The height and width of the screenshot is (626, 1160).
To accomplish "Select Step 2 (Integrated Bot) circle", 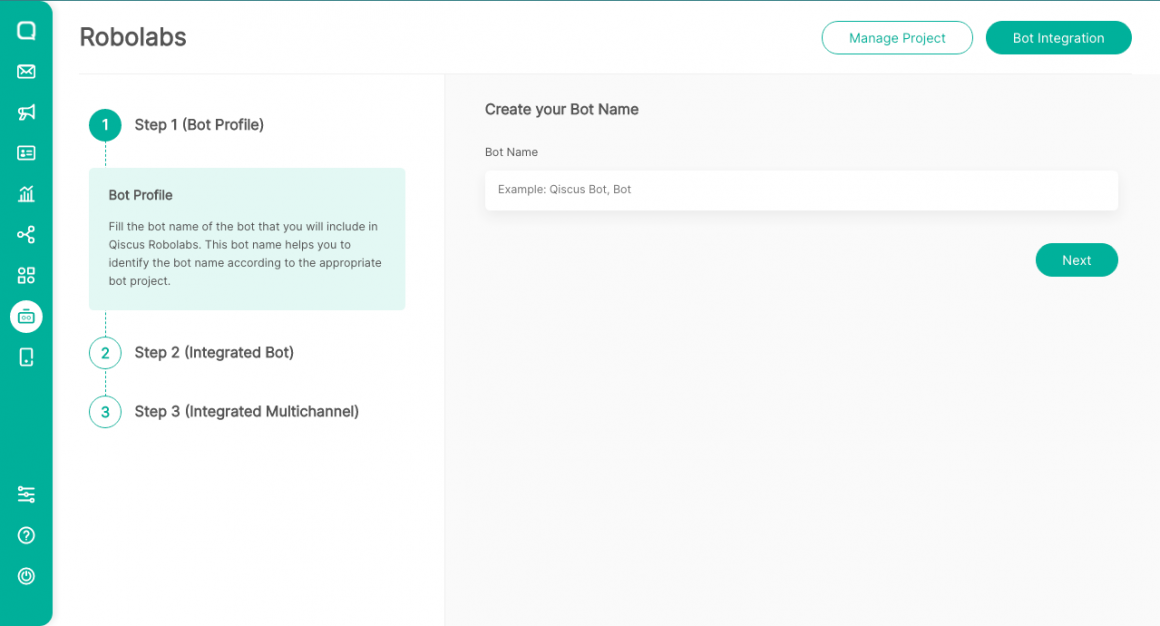I will (105, 353).
